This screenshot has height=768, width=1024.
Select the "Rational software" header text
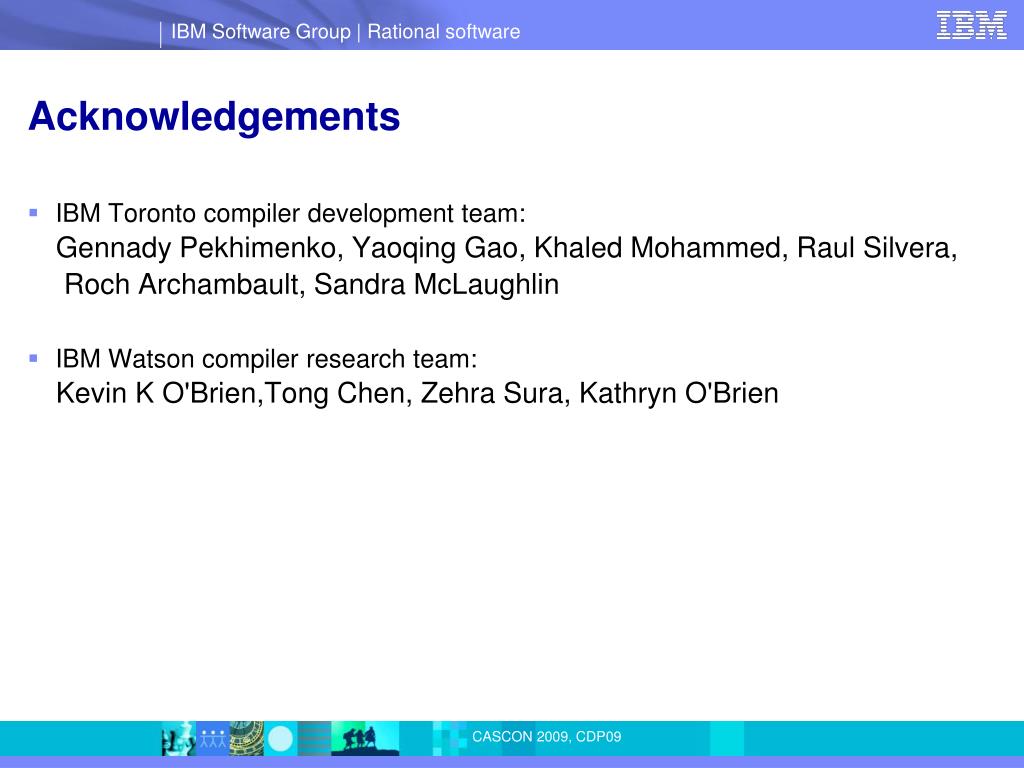tap(443, 31)
